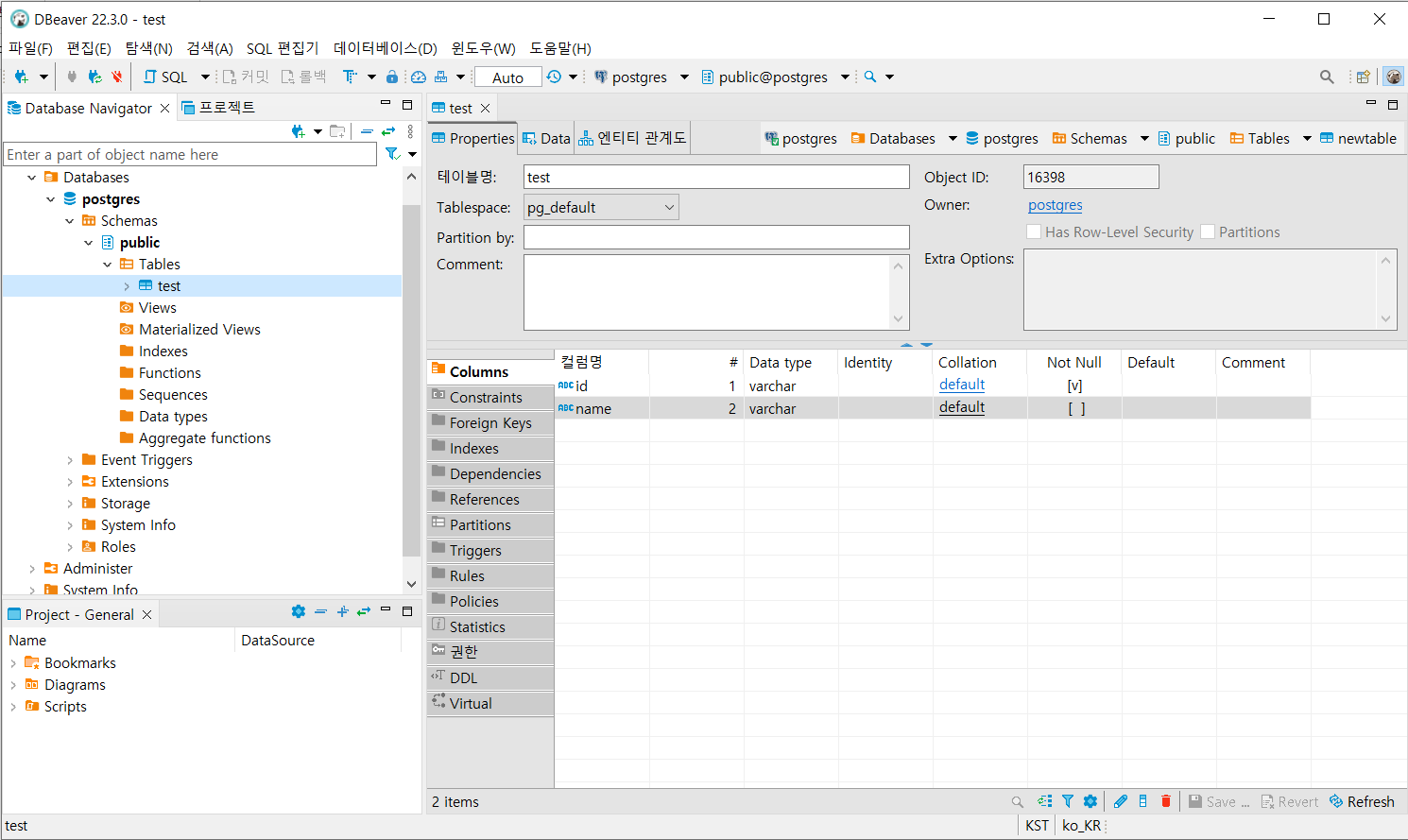
Task: Collapse the Schemas tree node
Action: coord(70,221)
